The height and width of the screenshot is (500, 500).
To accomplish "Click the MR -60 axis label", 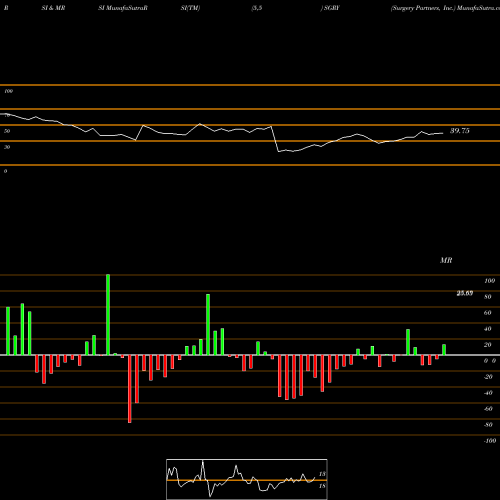I will [x=488, y=409].
